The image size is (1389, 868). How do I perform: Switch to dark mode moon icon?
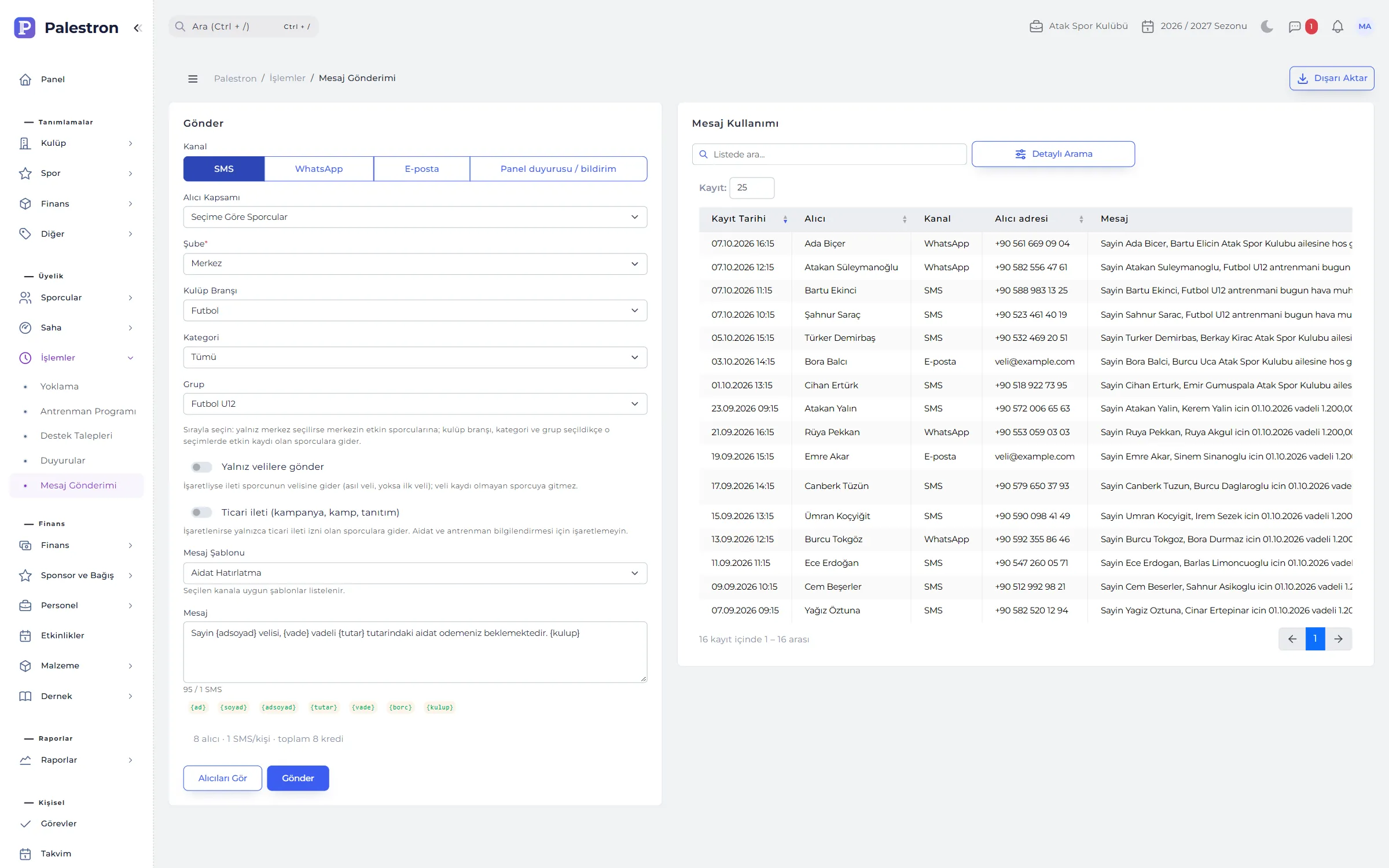pyautogui.click(x=1267, y=27)
